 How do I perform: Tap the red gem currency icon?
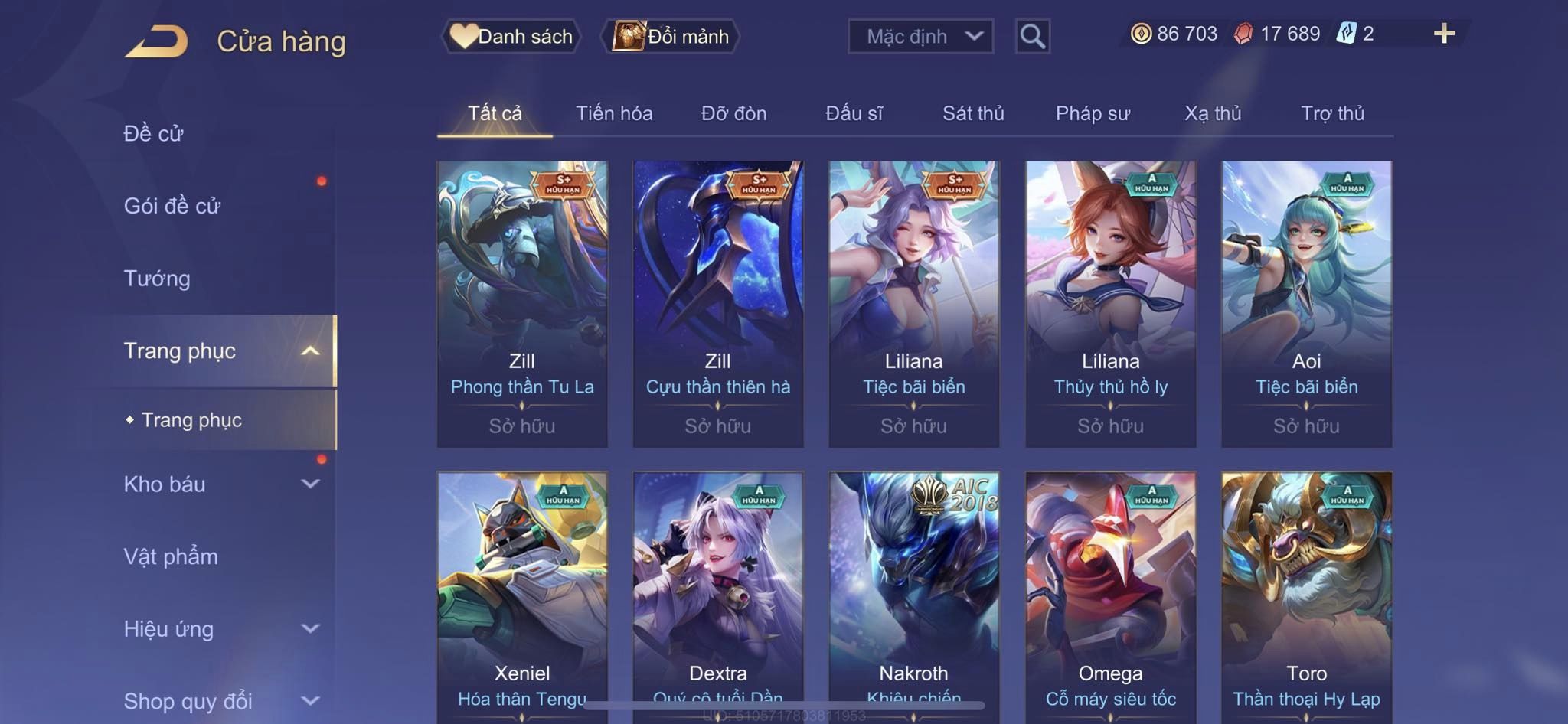[1243, 34]
